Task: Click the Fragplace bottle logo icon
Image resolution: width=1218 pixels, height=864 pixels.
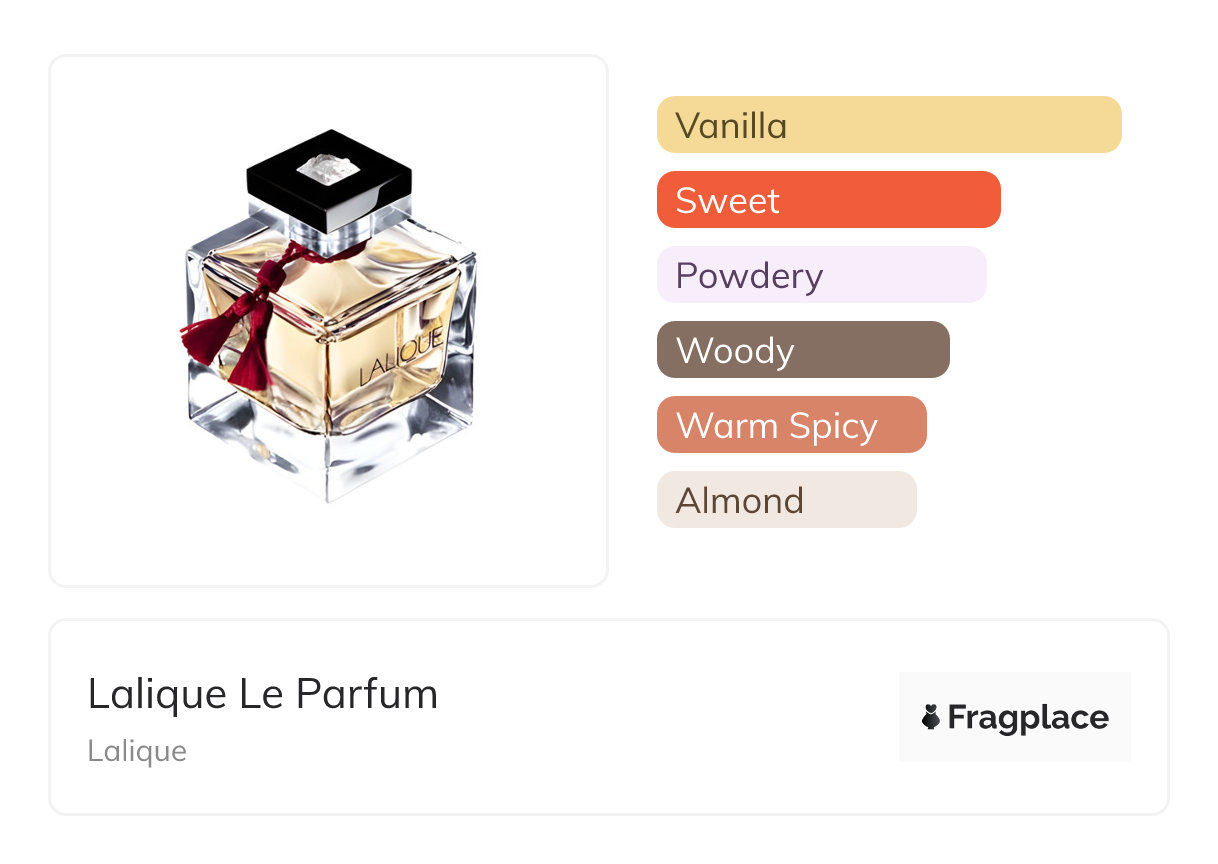Action: 931,717
